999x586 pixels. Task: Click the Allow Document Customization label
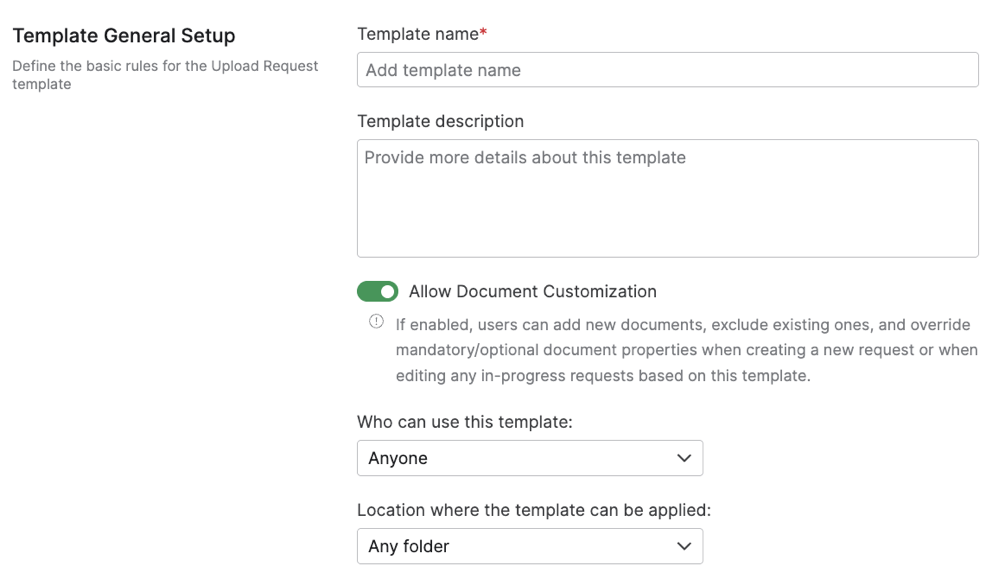(532, 291)
